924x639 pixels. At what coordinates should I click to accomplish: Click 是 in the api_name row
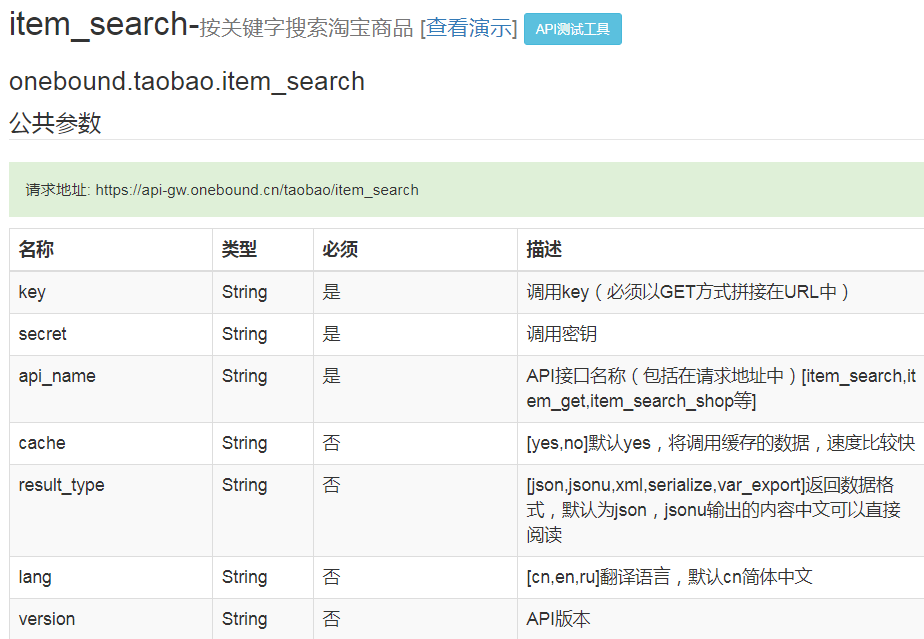(x=331, y=376)
